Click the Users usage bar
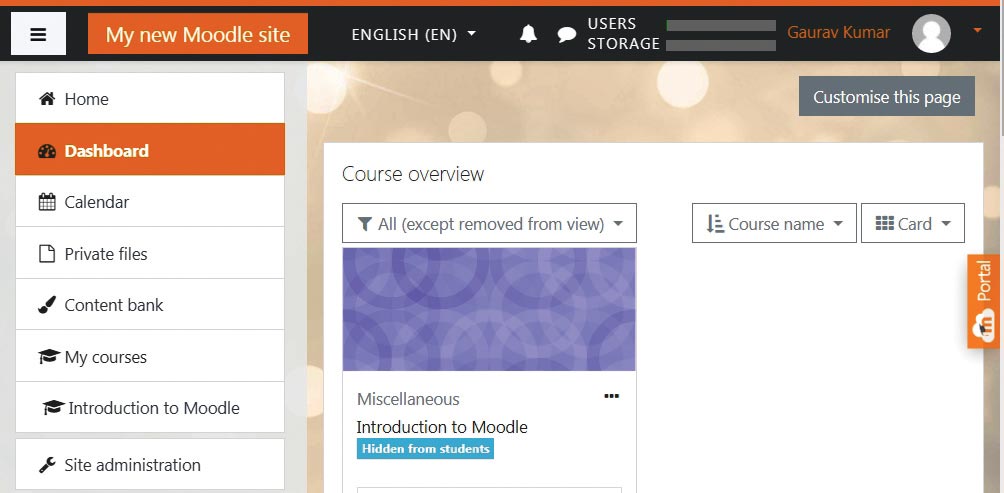 [721, 25]
